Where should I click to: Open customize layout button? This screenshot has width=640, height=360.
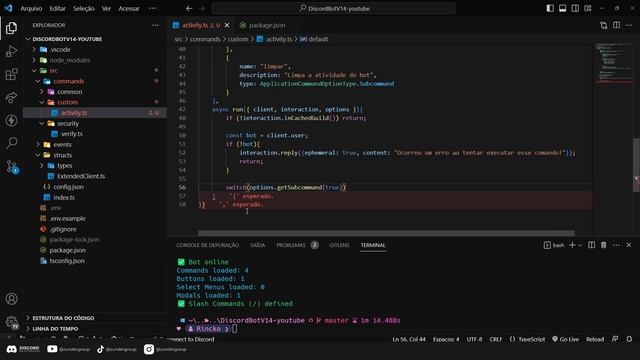[588, 8]
